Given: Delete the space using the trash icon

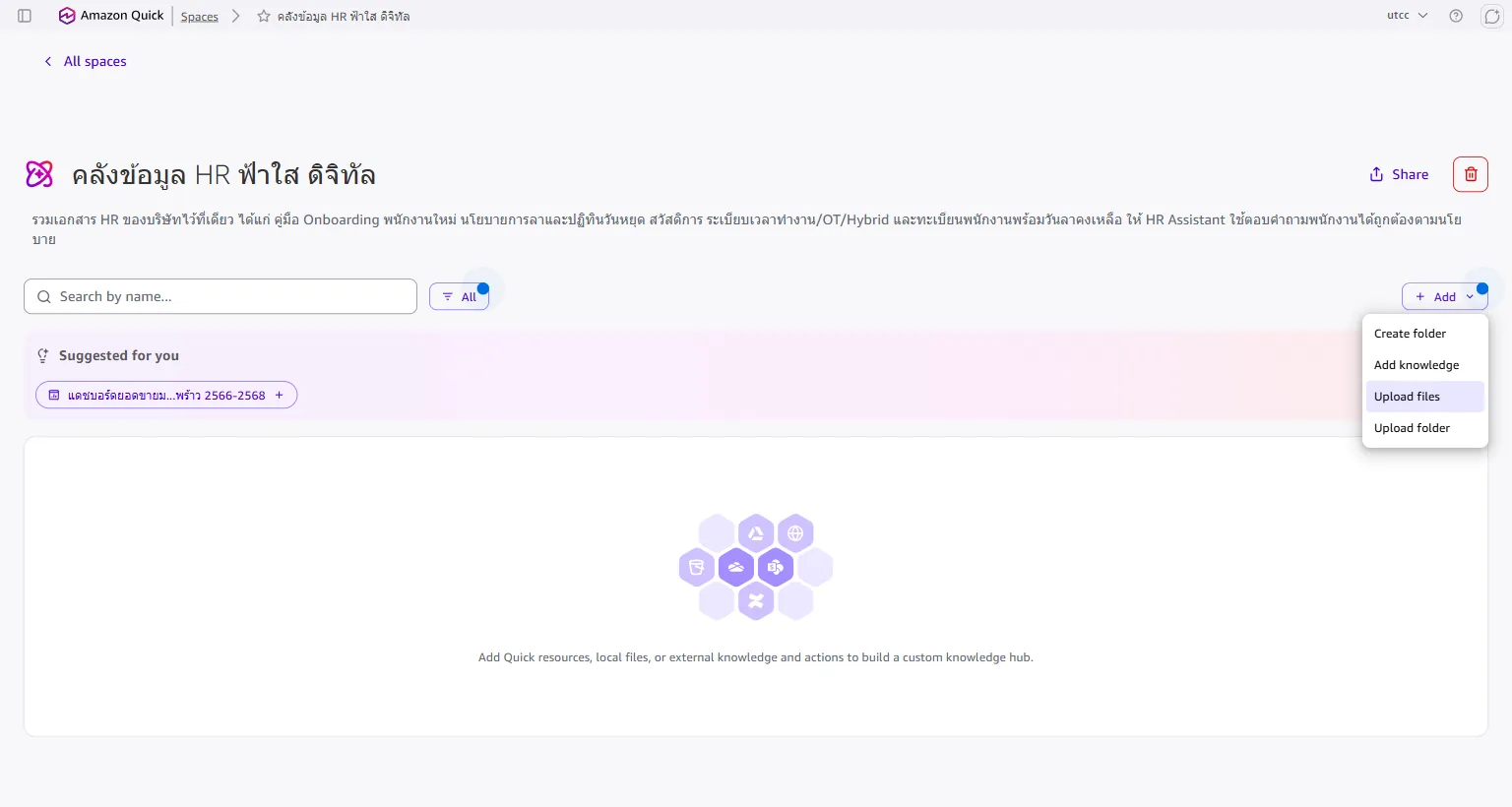Looking at the screenshot, I should coord(1471,174).
